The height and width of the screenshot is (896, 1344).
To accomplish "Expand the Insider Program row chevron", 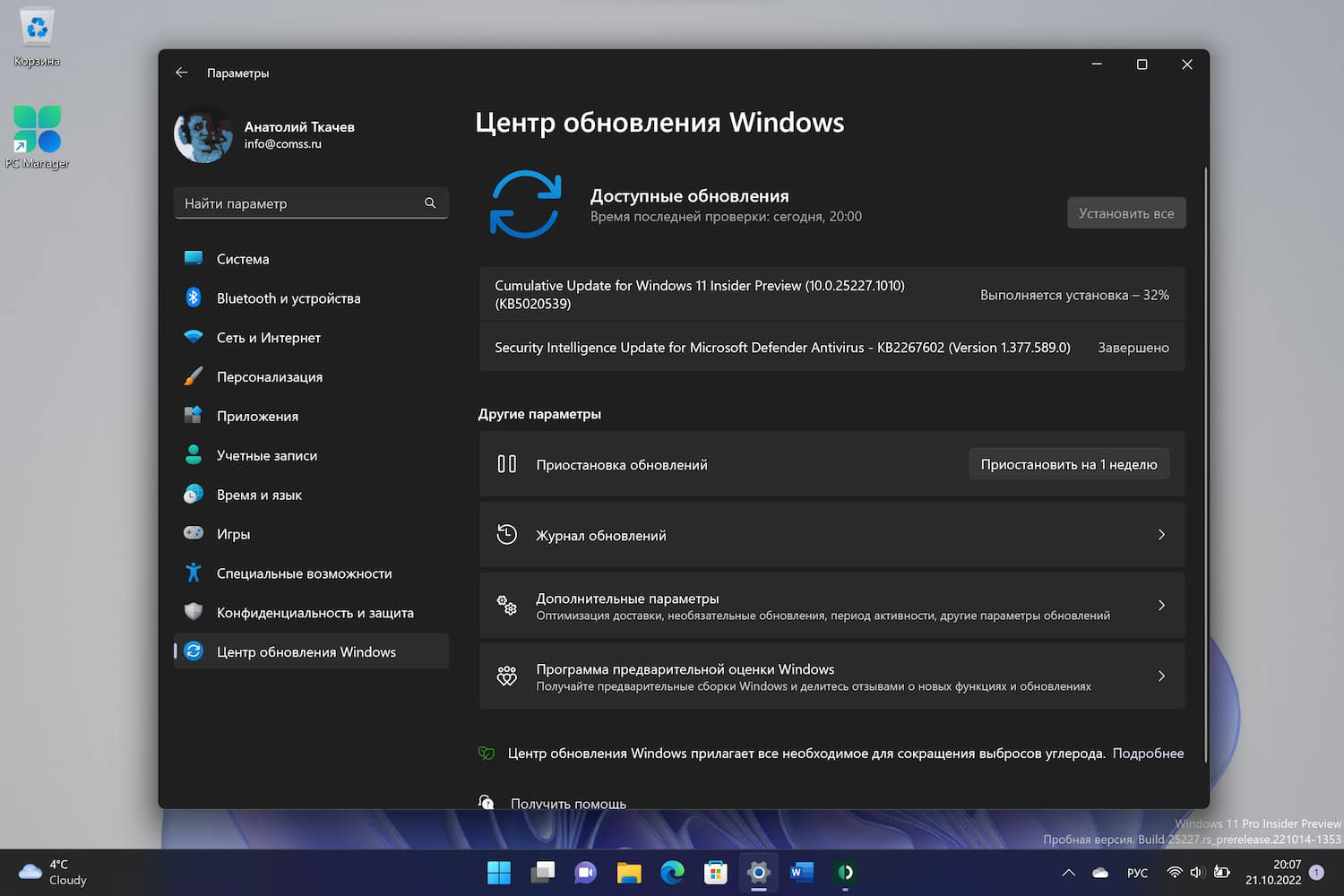I will point(1161,676).
